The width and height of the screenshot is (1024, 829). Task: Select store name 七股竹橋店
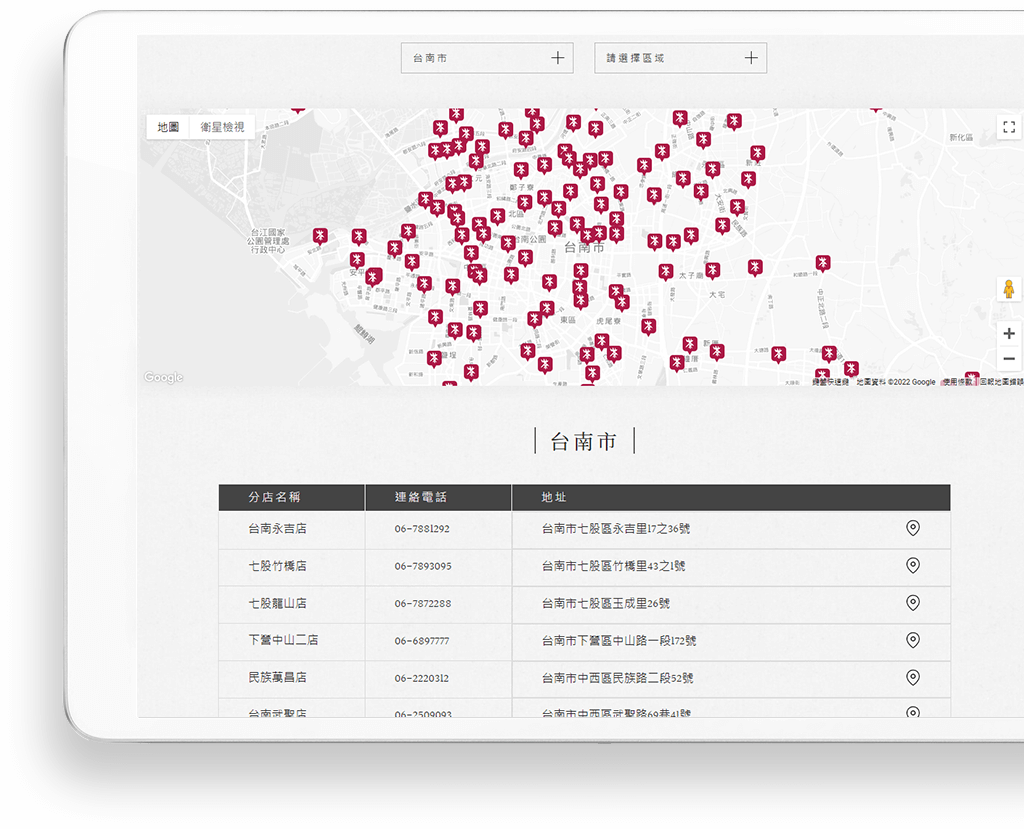pyautogui.click(x=278, y=566)
